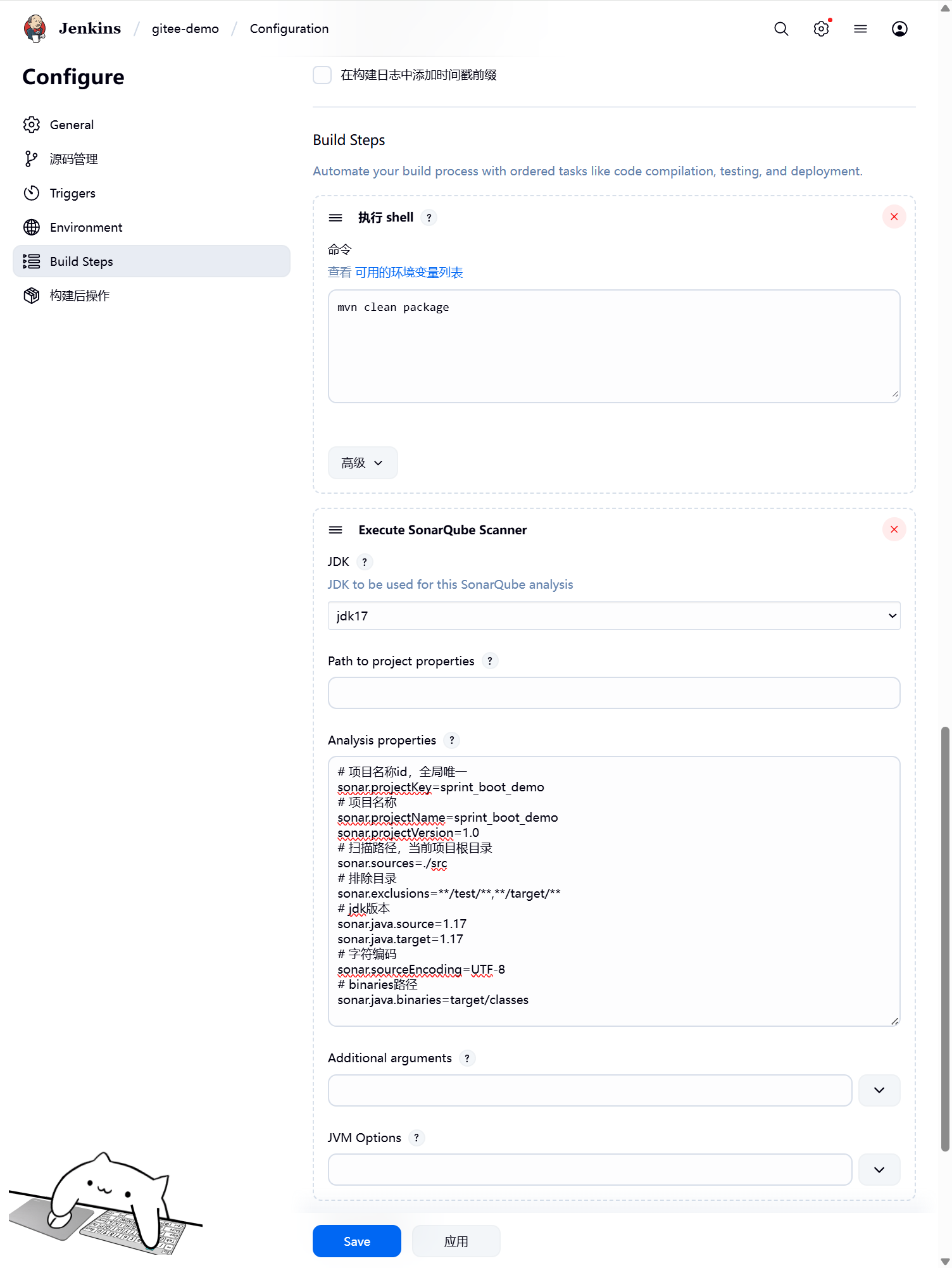This screenshot has width=952, height=1268.
Task: Open the user account icon
Action: pos(899,29)
